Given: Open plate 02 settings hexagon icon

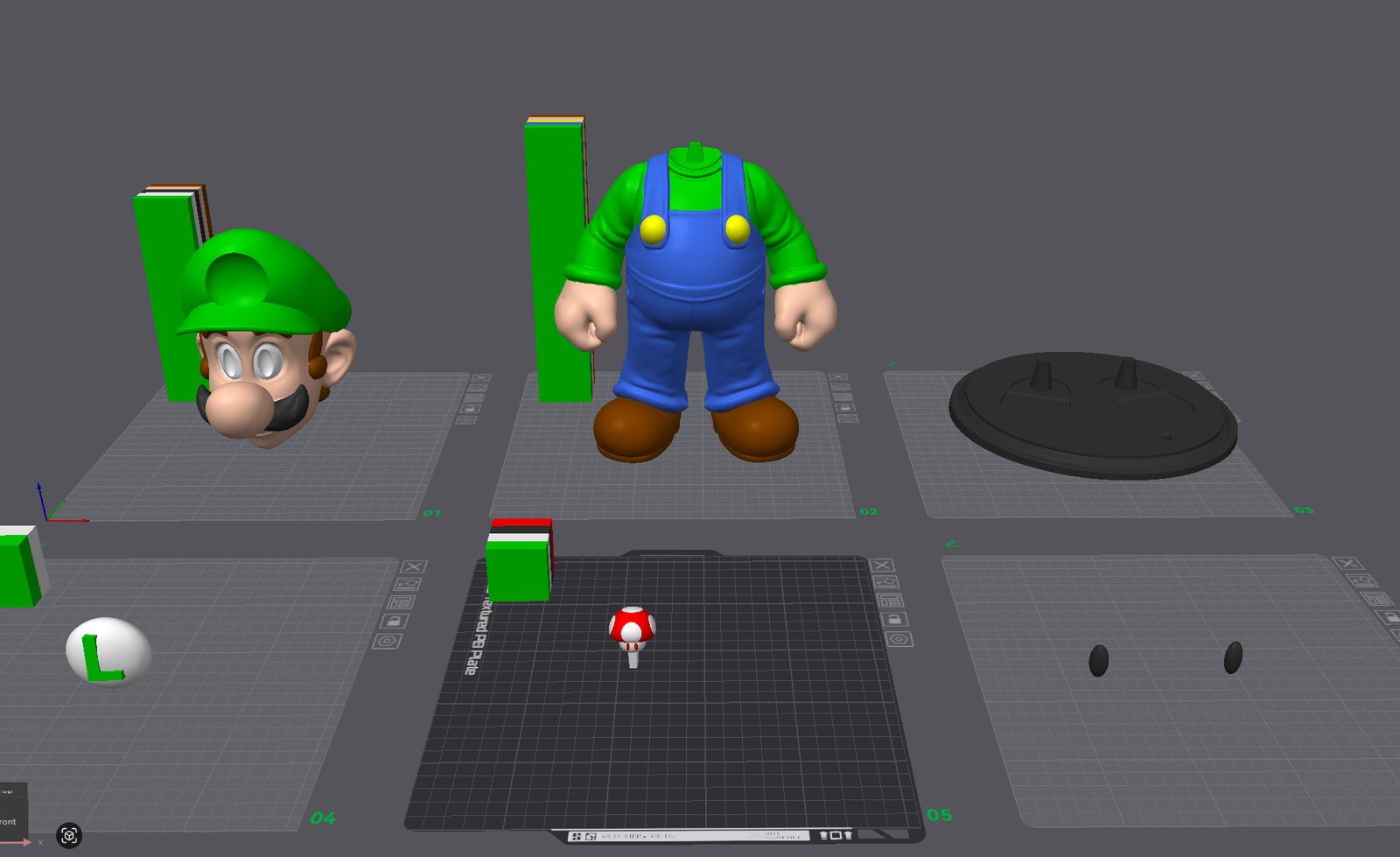Looking at the screenshot, I should pos(846,418).
